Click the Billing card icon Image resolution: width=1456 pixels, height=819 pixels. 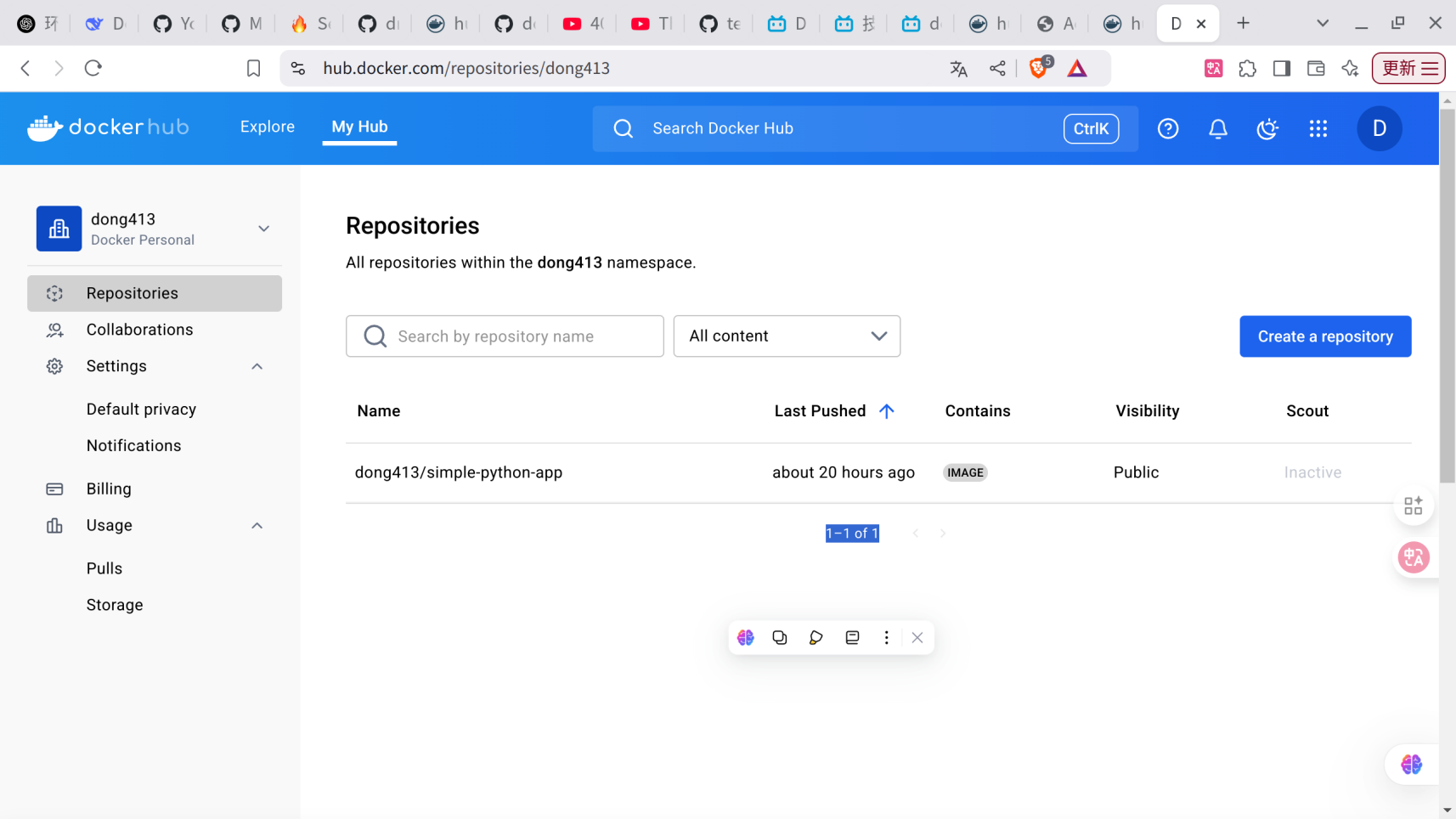pyautogui.click(x=55, y=489)
